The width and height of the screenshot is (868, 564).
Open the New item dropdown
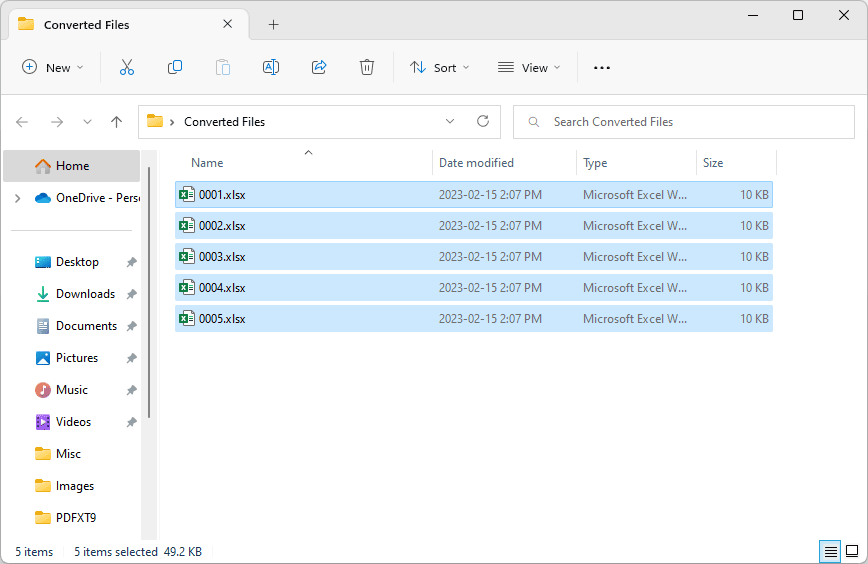pos(53,68)
